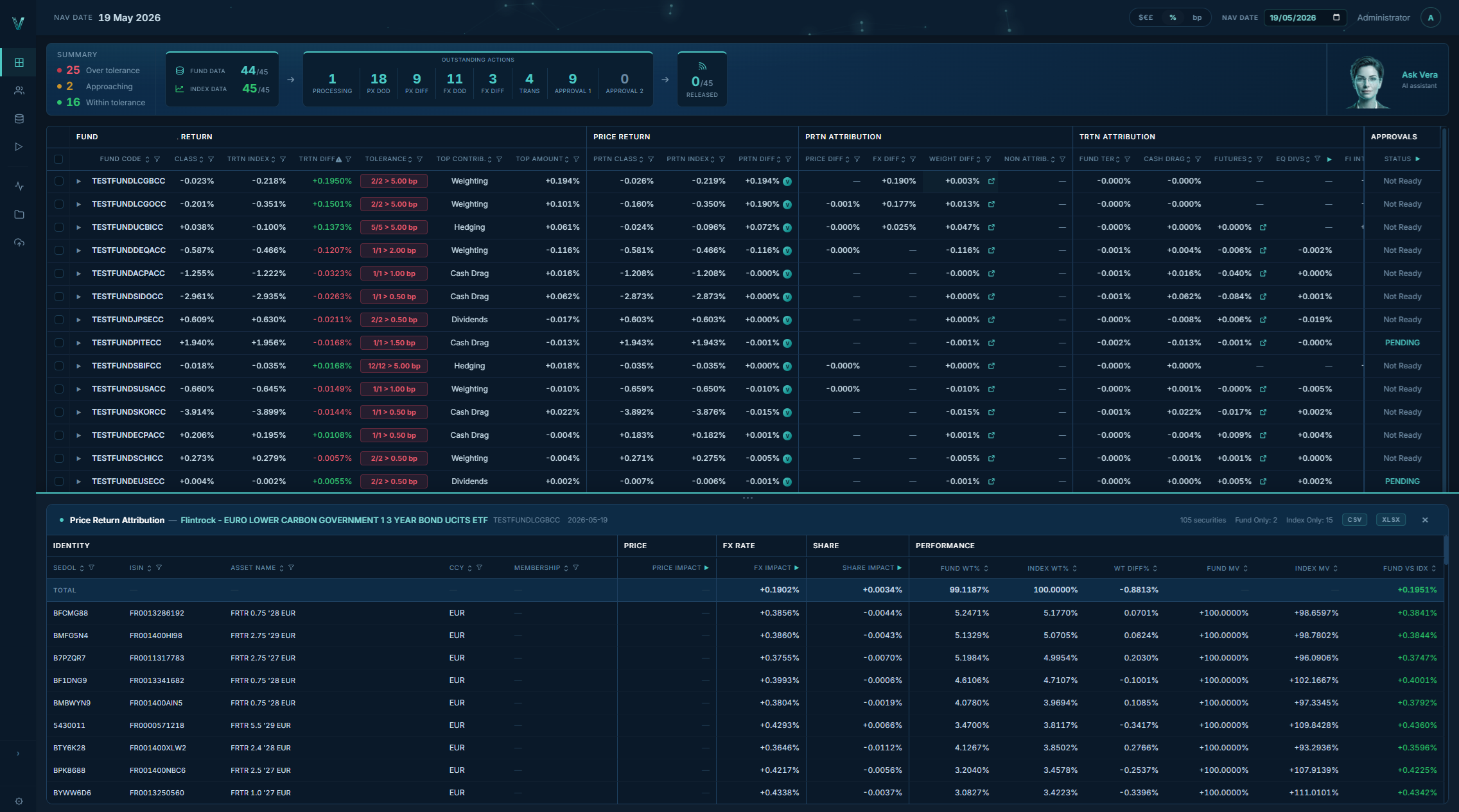Tick checkbox for TESTFUNDLCGBCC row
The height and width of the screenshot is (812, 1459).
59,181
